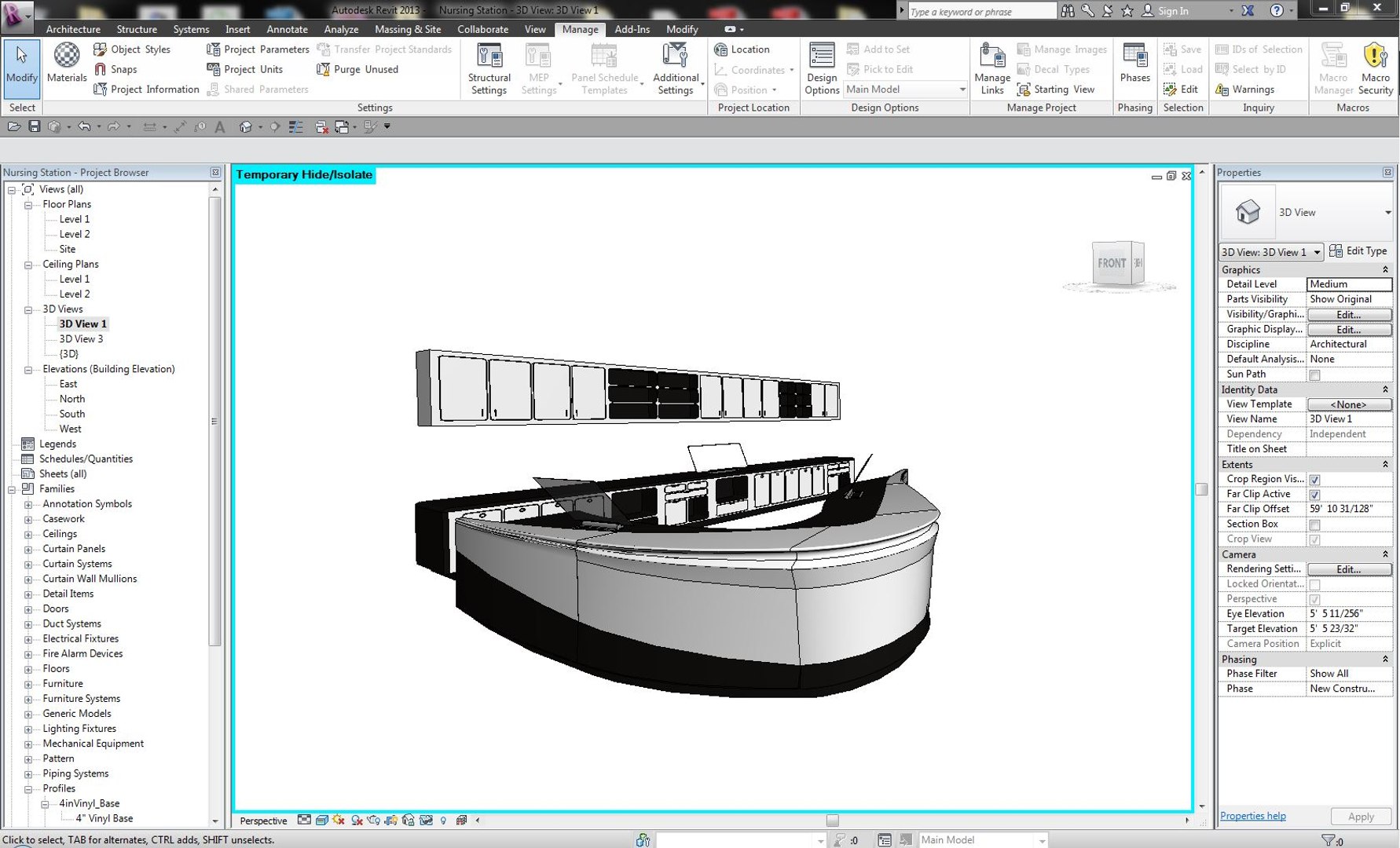Open Manage Links
Viewport: 1400px width, 848px height.
[x=992, y=69]
